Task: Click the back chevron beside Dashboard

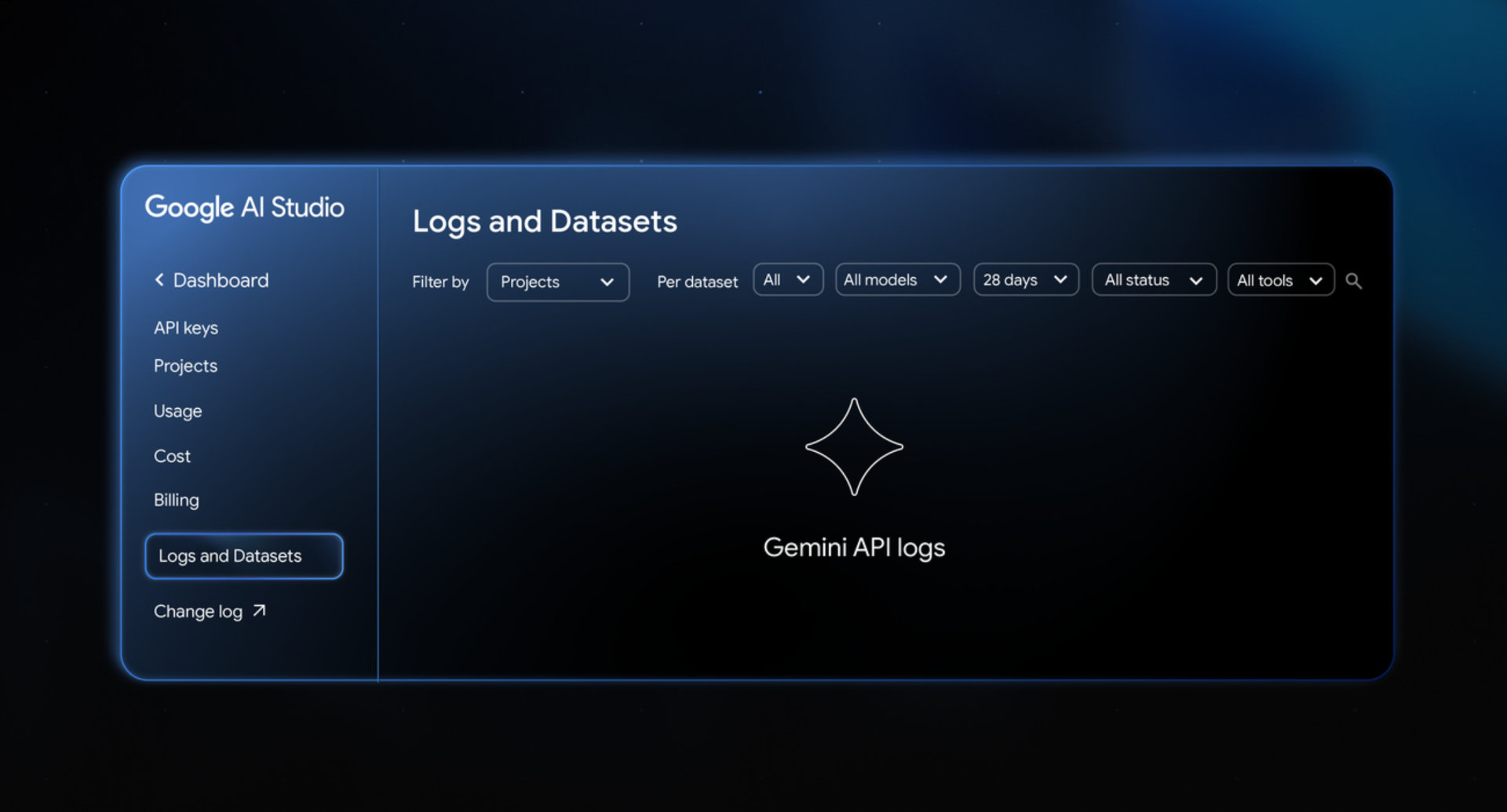Action: [x=159, y=280]
